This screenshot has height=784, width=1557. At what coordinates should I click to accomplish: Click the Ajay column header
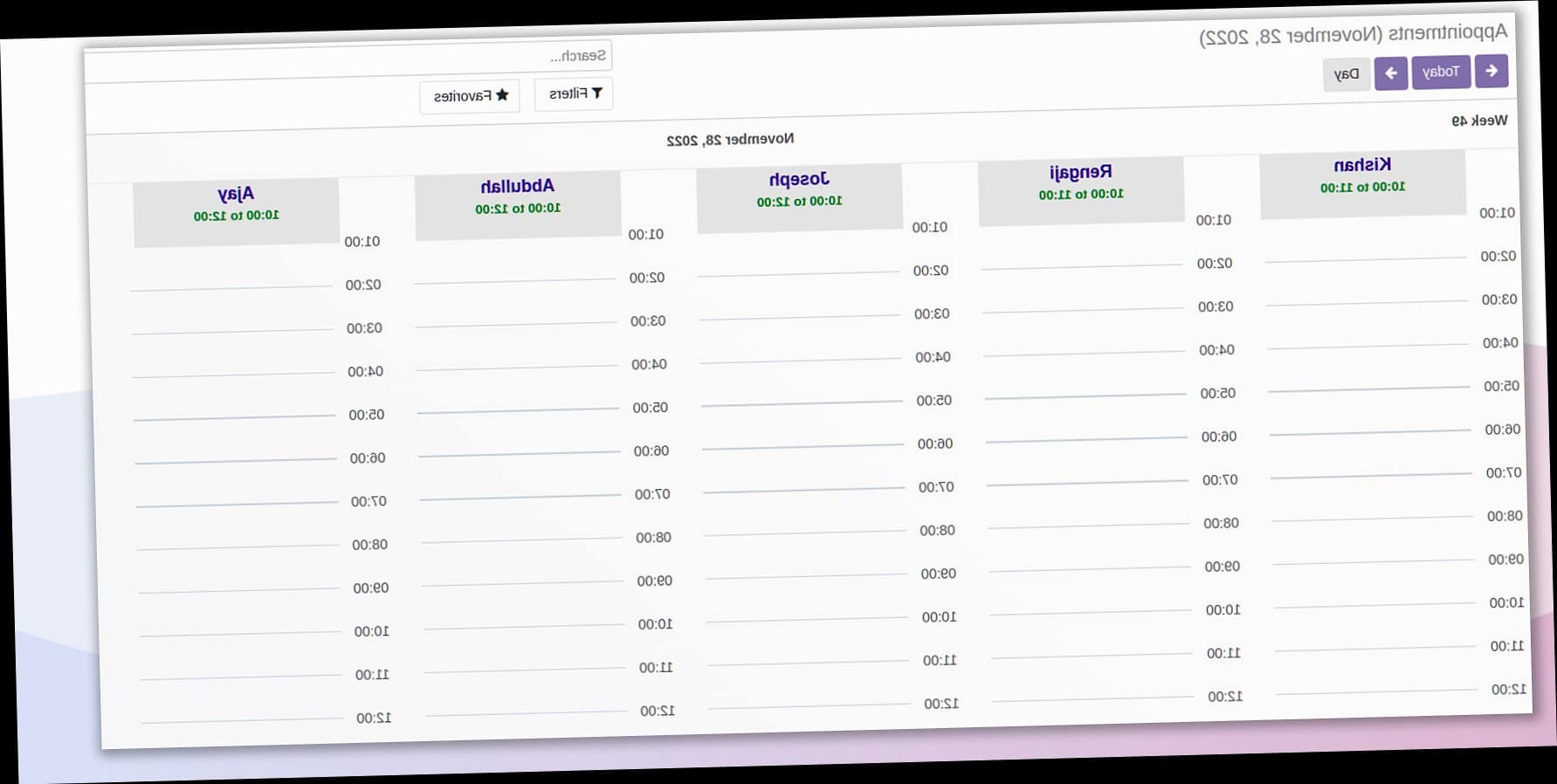236,203
